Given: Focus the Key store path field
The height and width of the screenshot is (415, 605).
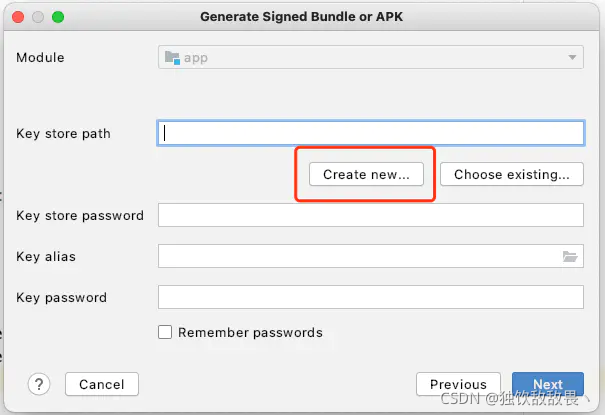Looking at the screenshot, I should click(371, 133).
